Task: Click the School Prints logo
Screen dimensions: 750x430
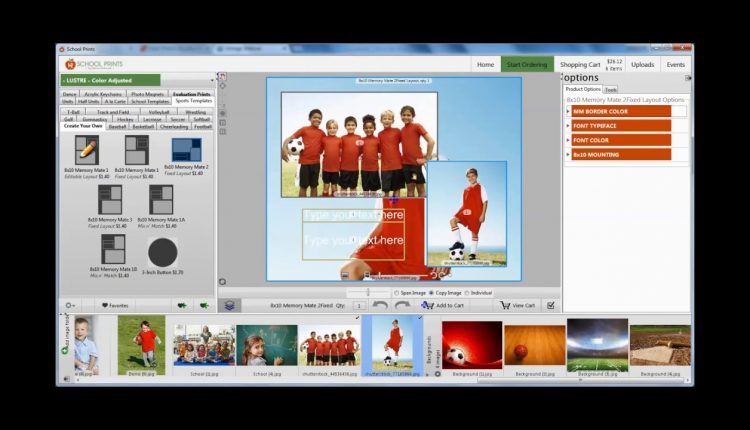Action: [94, 64]
